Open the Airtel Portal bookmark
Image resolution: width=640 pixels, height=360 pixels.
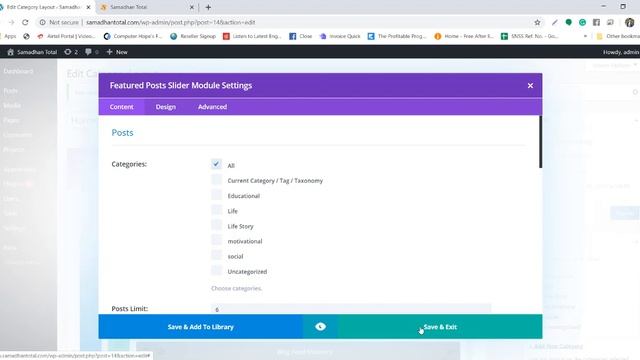pyautogui.click(x=66, y=36)
